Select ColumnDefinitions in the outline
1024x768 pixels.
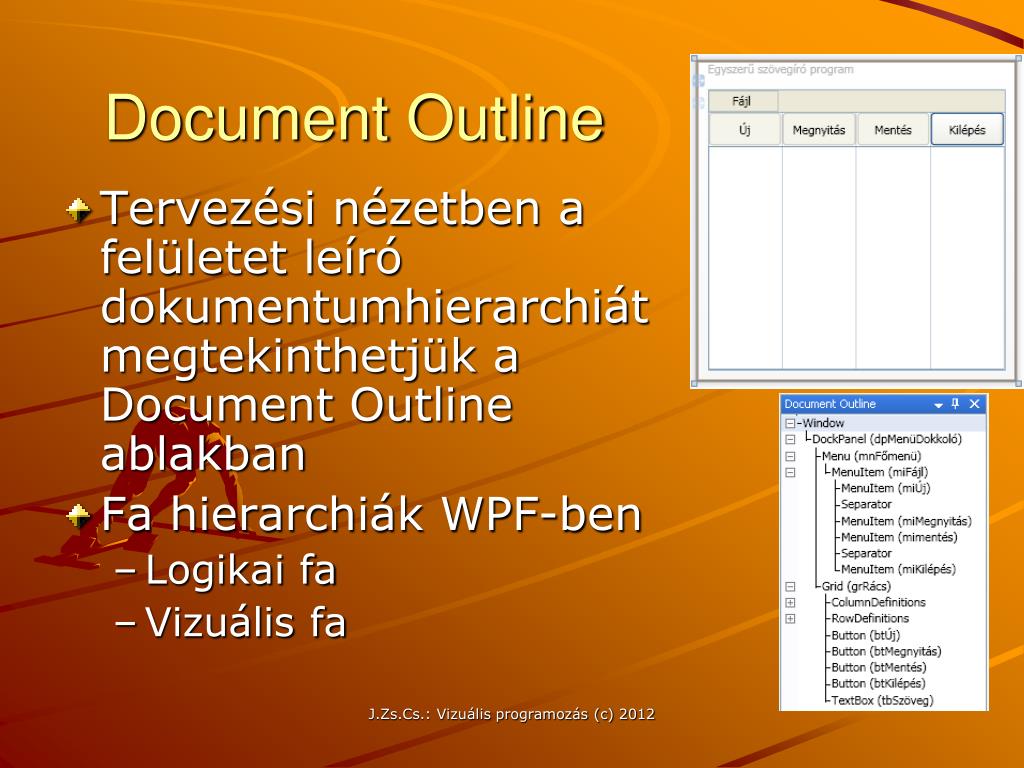(878, 602)
